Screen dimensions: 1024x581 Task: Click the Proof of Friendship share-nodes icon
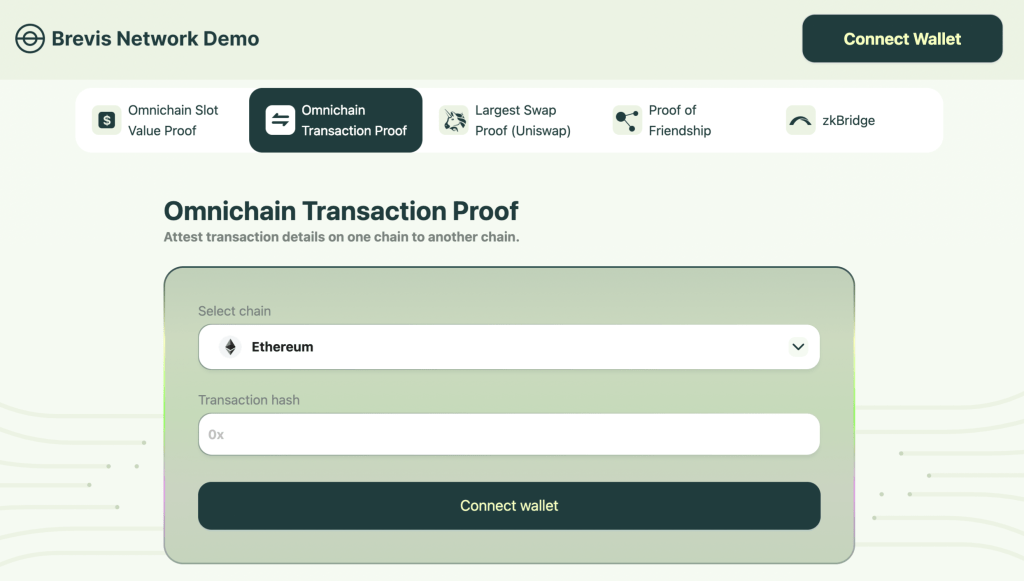tap(627, 121)
